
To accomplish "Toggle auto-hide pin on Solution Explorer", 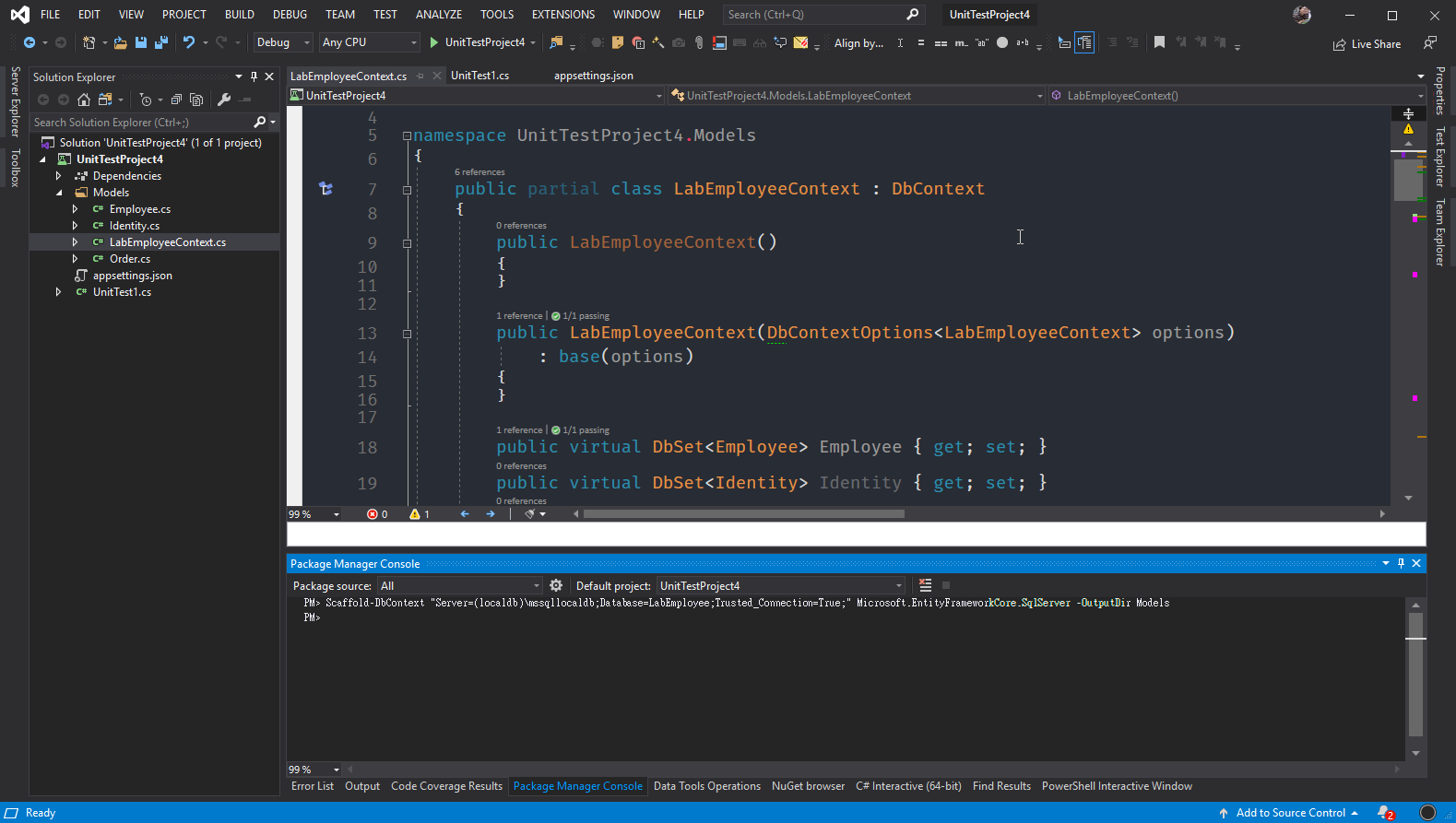I will coord(254,76).
